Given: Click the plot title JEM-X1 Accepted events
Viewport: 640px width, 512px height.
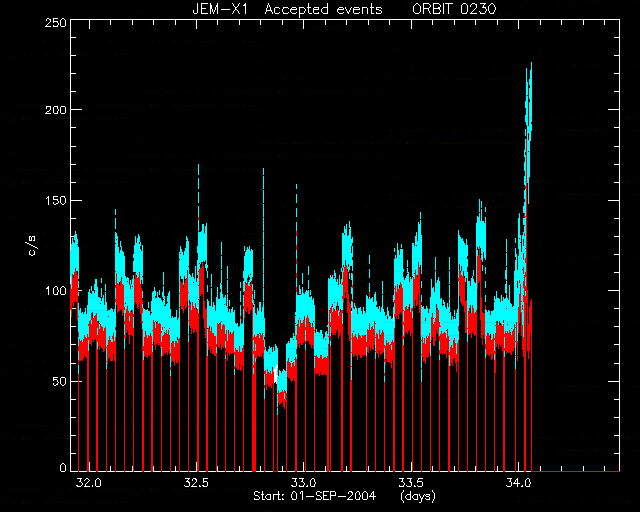Looking at the screenshot, I should coord(287,9).
